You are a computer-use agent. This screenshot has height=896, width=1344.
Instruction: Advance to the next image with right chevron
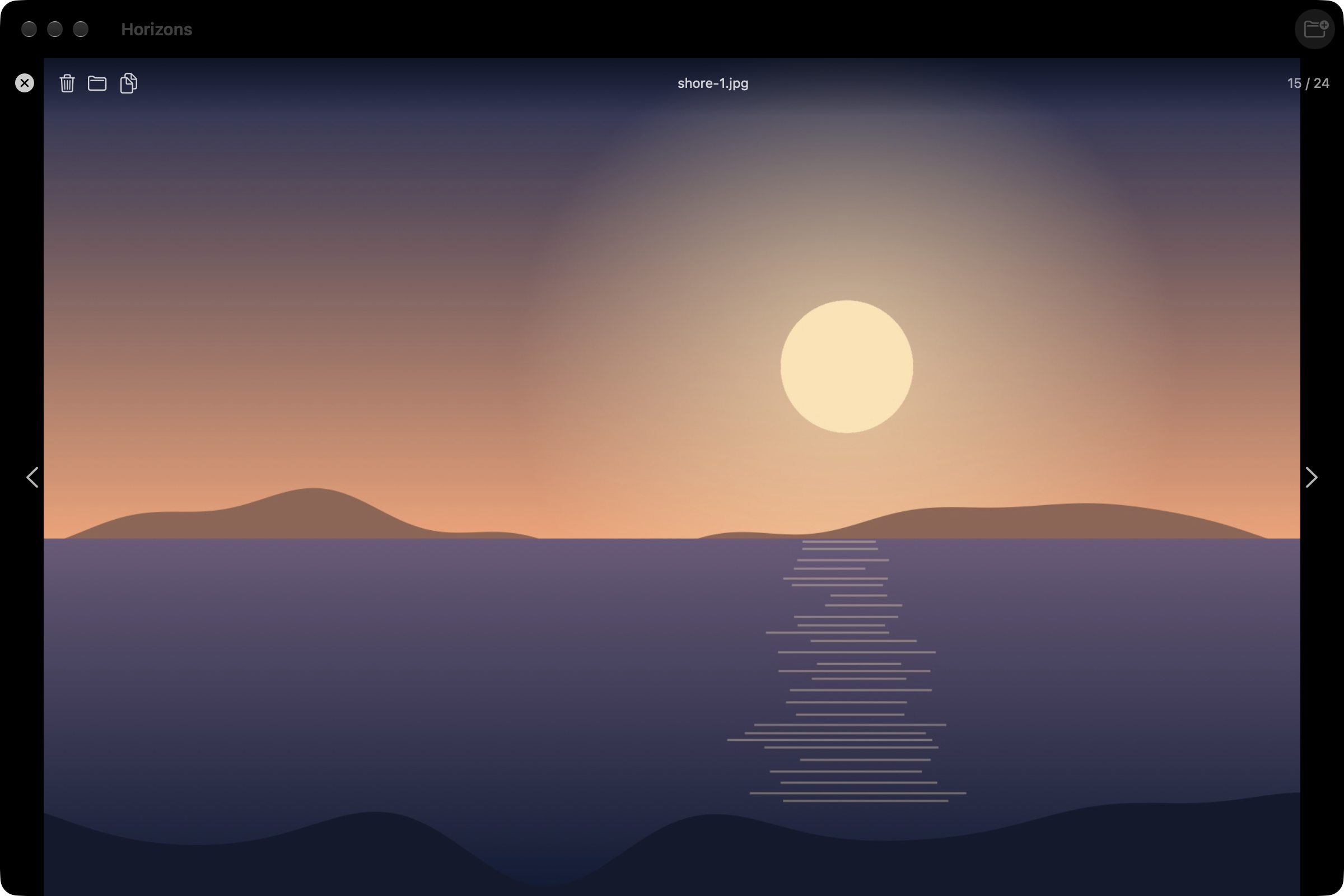(x=1312, y=477)
